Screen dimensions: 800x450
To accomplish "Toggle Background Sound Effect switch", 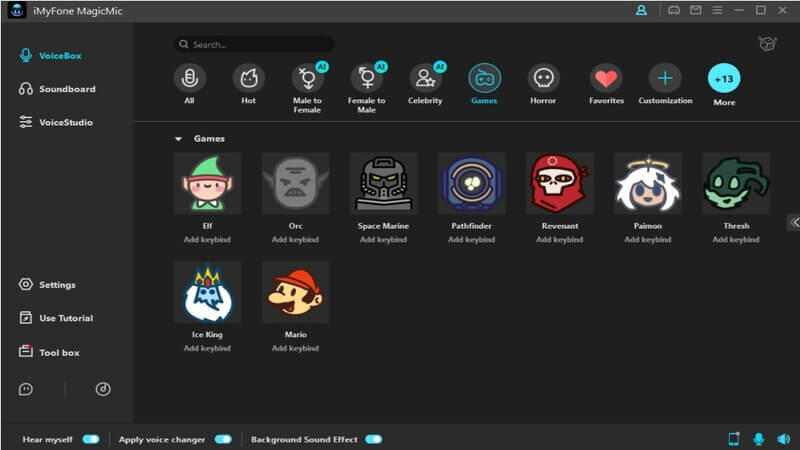I will tap(373, 439).
